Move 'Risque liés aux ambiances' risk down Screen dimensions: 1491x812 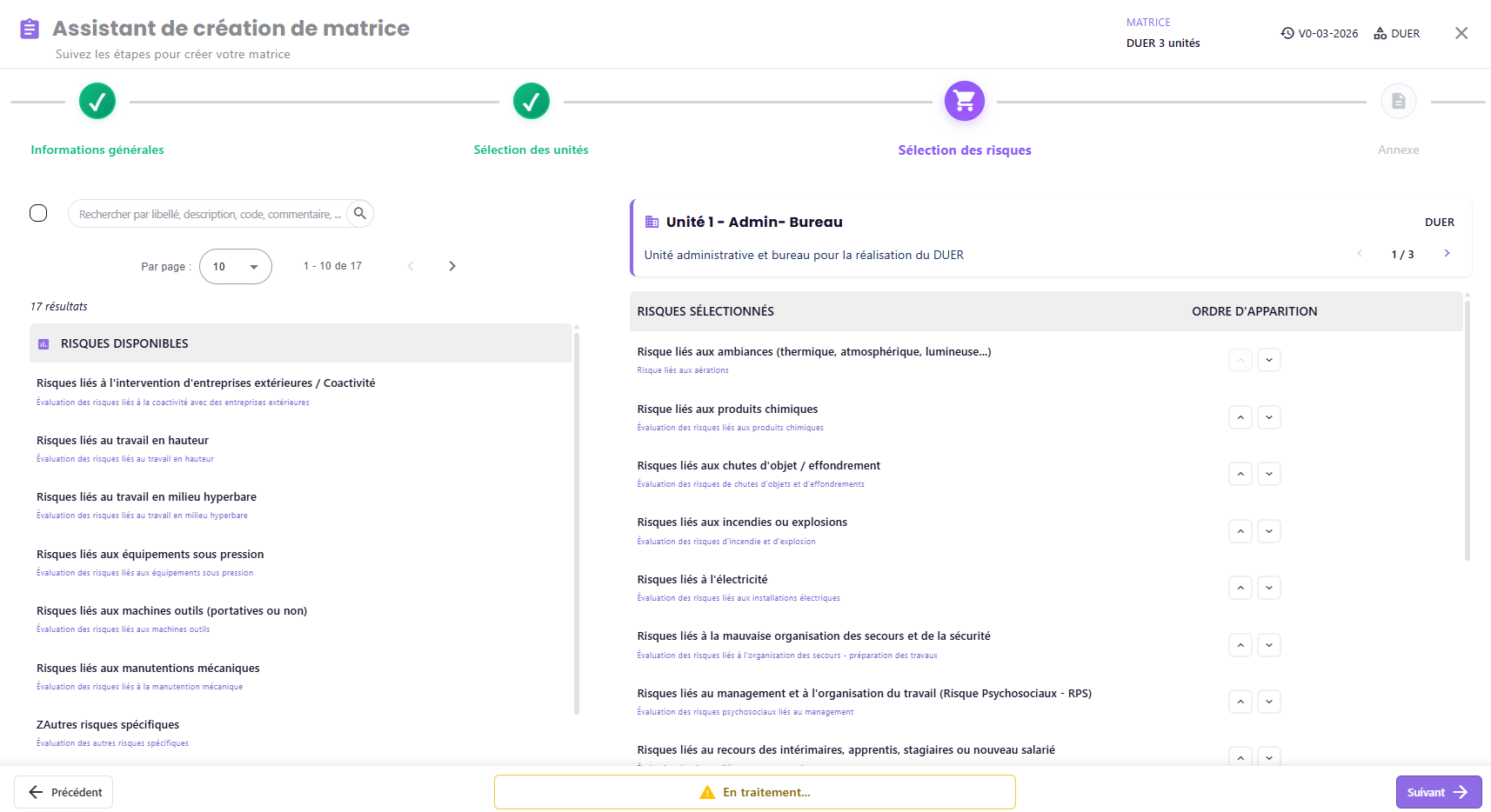(x=1269, y=360)
